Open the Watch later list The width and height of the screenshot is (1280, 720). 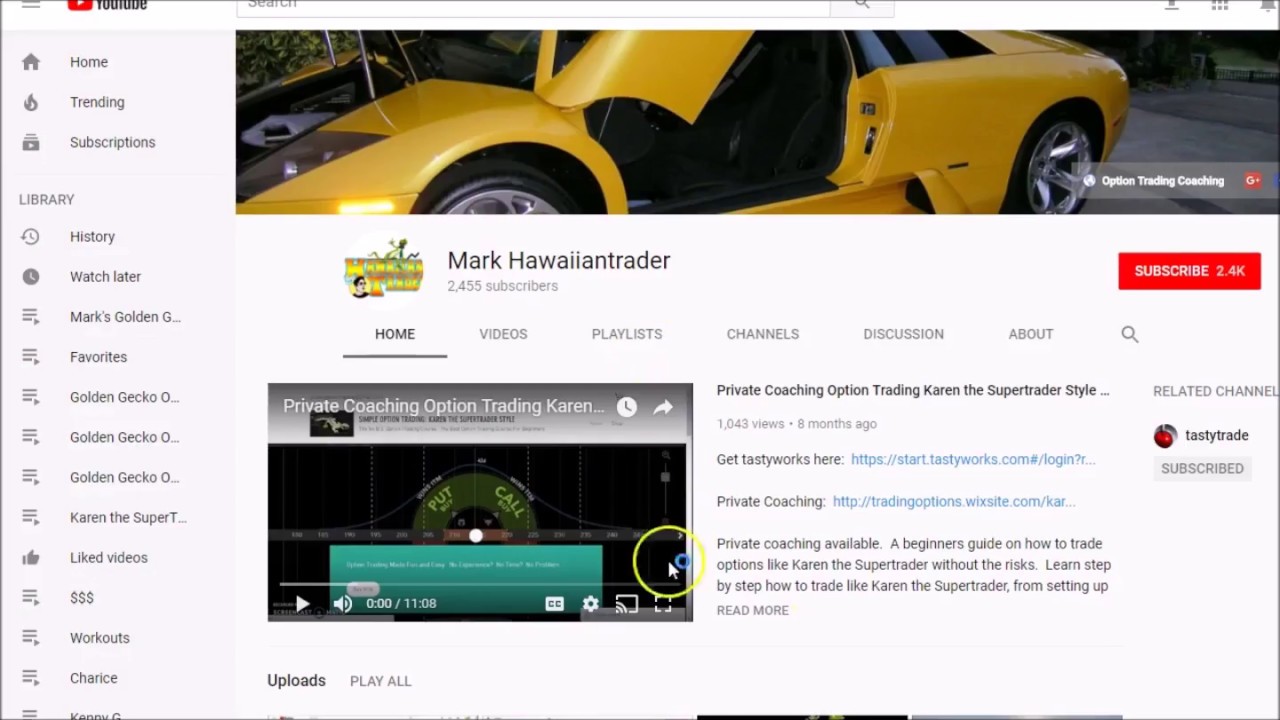pos(105,277)
